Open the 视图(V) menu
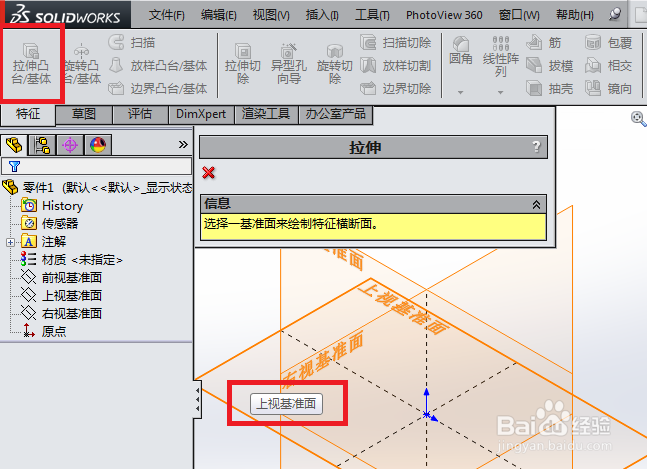This screenshot has height=469, width=647. (x=271, y=15)
